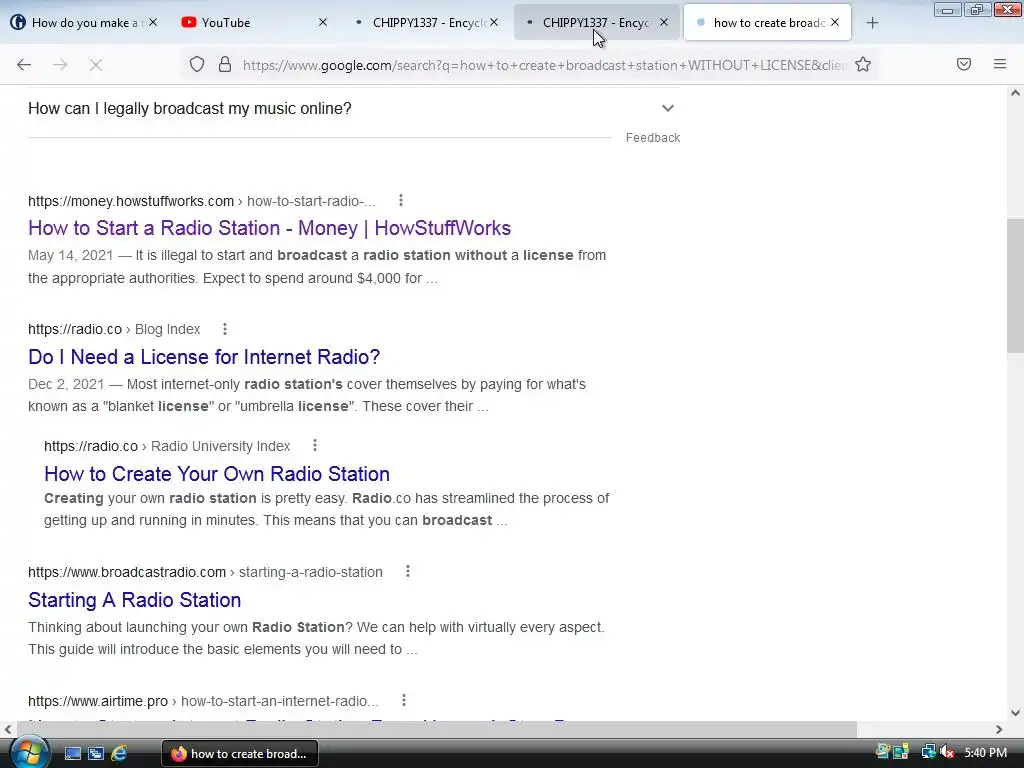Click the forward navigation arrow
This screenshot has width=1024, height=768.
point(60,65)
